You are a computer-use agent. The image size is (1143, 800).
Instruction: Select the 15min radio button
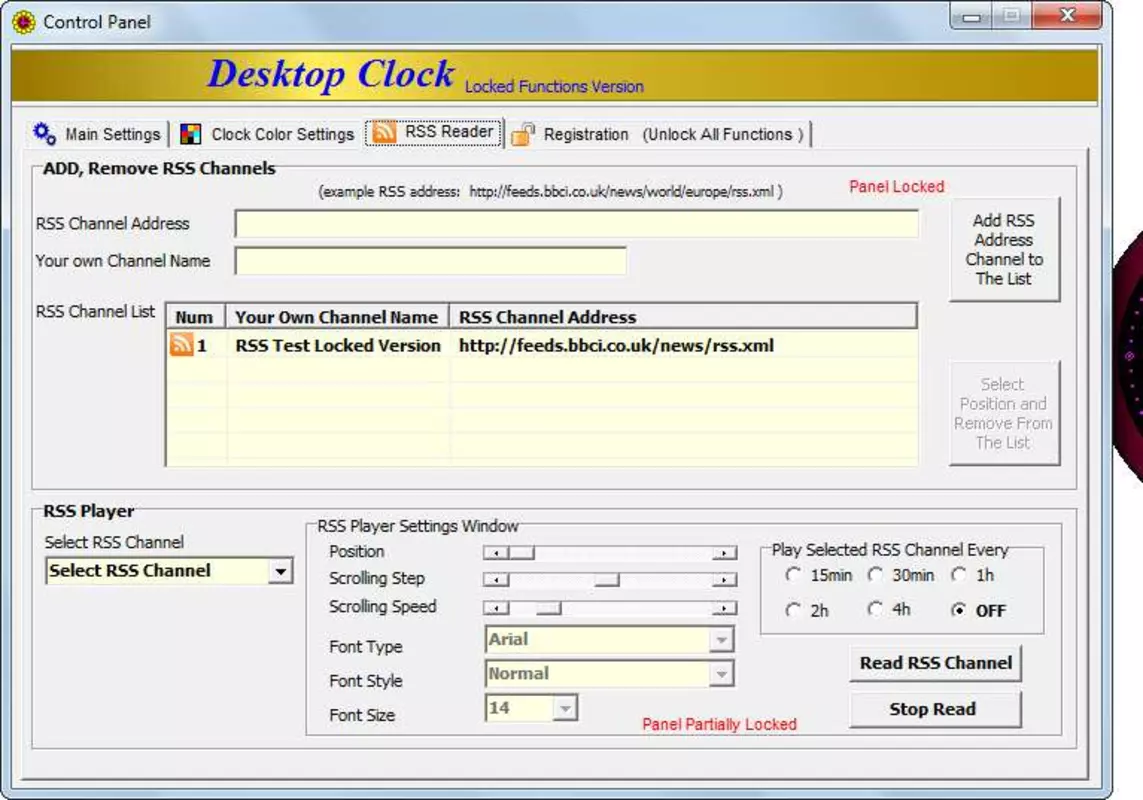pos(793,575)
